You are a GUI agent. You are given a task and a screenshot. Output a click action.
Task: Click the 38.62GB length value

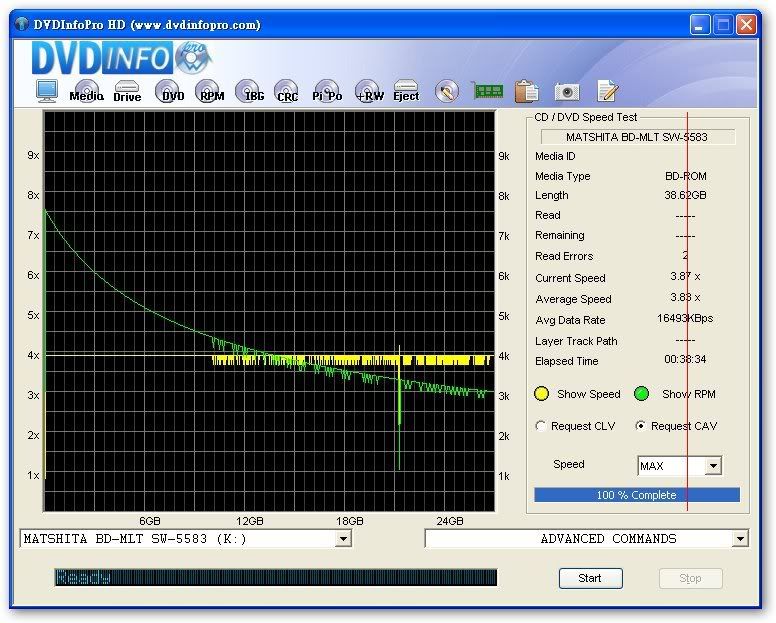pos(685,195)
